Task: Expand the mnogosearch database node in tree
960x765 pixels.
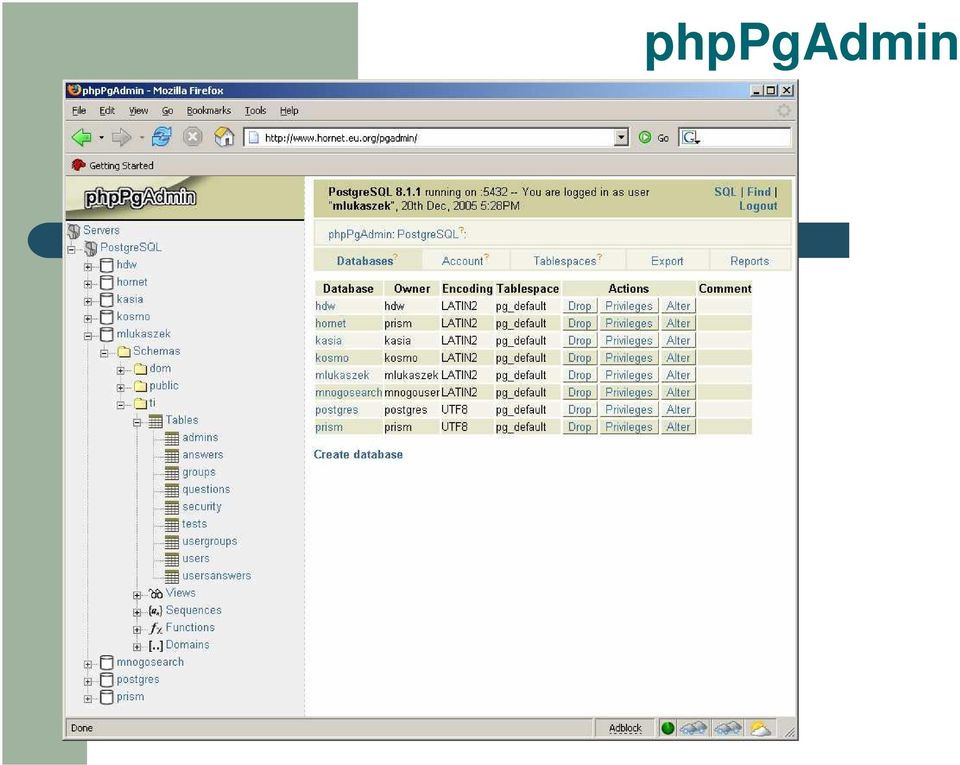Action: point(88,664)
